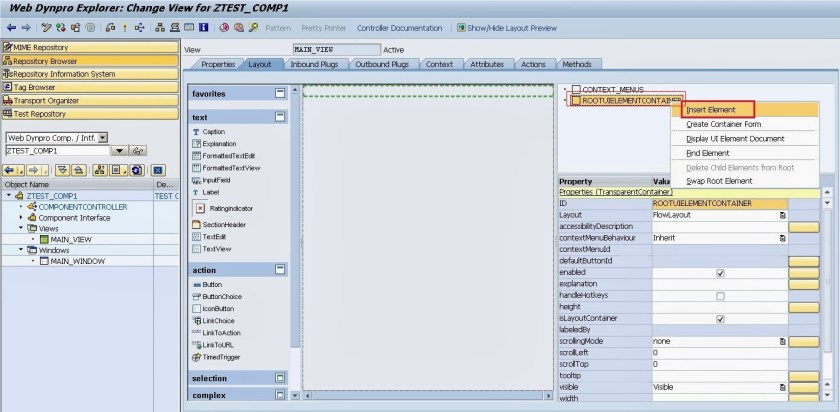This screenshot has height=412, width=840.
Task: Click the navigator back arrow above Object Name
Action: (x=9, y=170)
